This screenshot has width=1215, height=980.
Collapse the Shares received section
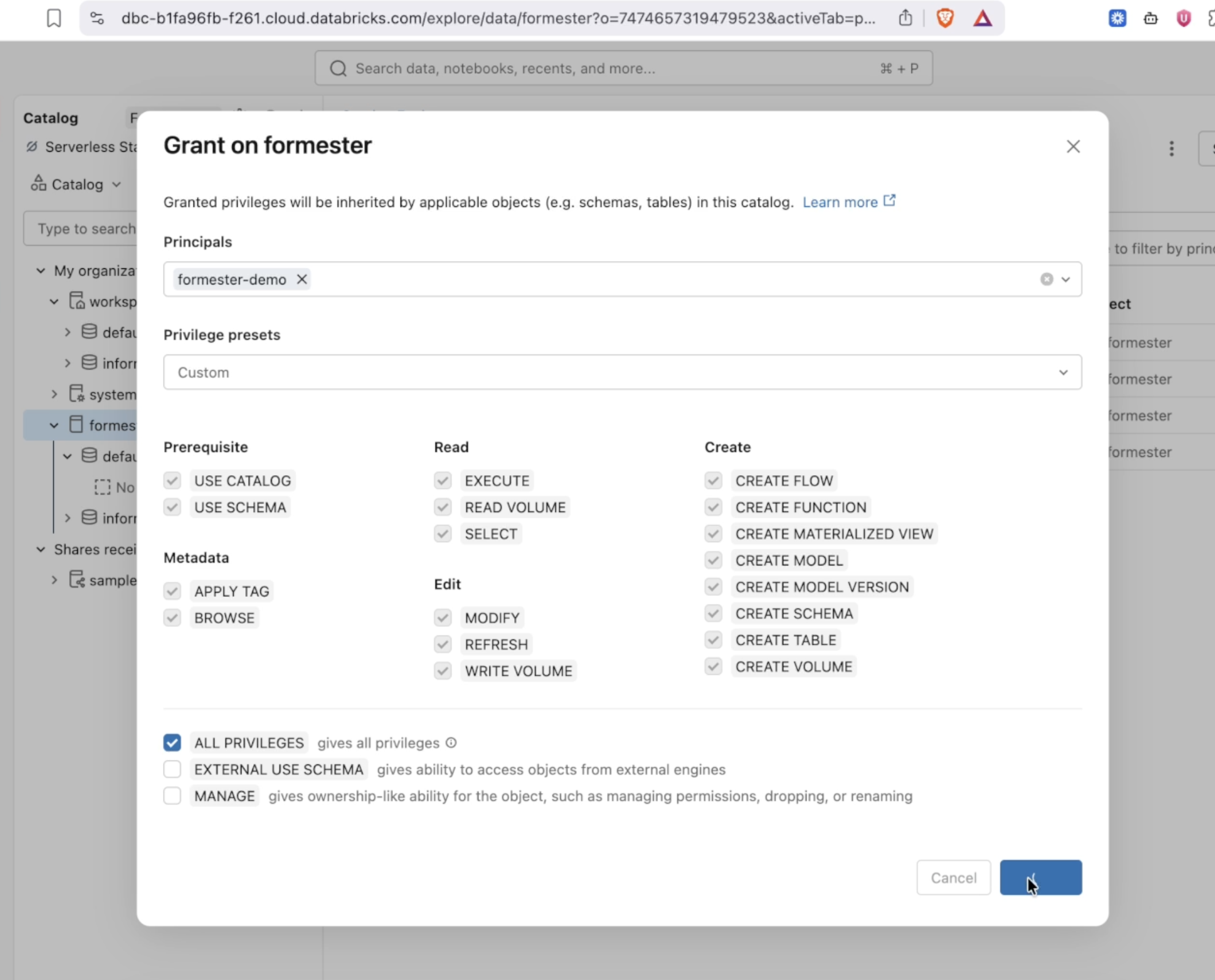(x=41, y=549)
